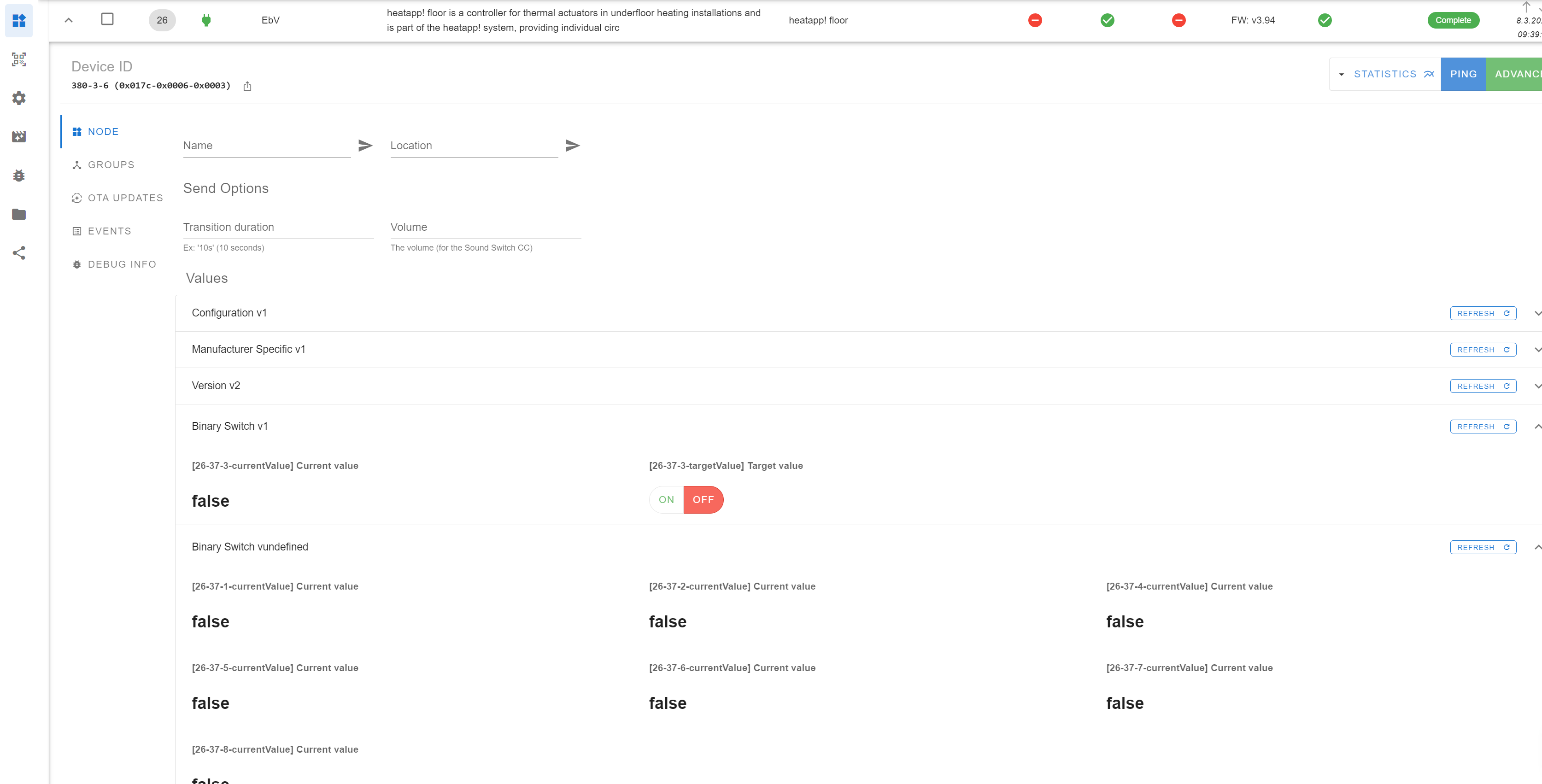Open the Scenes page from sidebar
1542x784 pixels.
click(18, 136)
